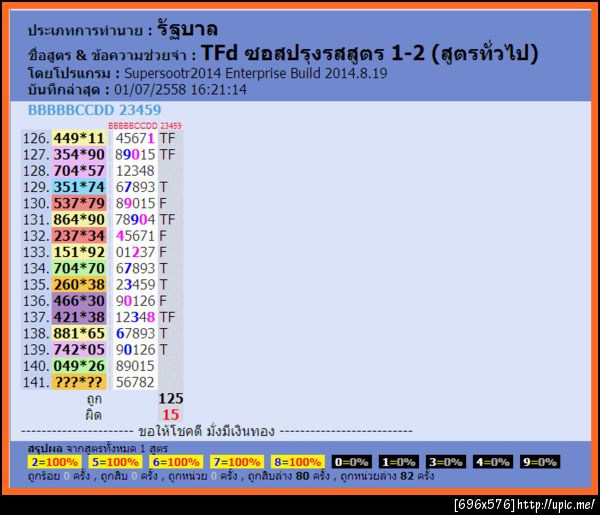Click the 5=100% yellow summary badge
Image resolution: width=600 pixels, height=515 pixels.
coord(115,462)
